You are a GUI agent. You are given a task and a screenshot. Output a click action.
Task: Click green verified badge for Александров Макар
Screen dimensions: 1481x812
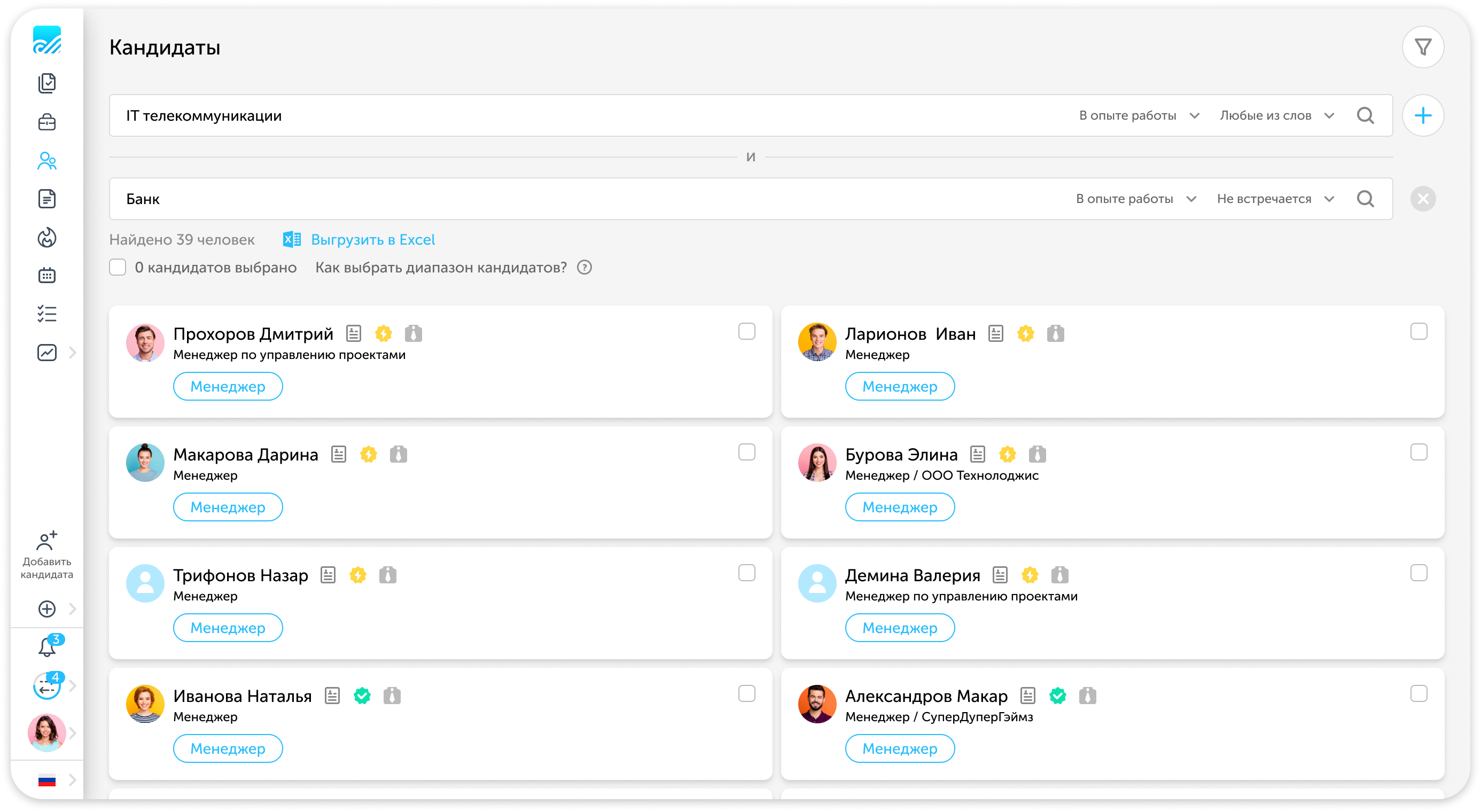1058,696
